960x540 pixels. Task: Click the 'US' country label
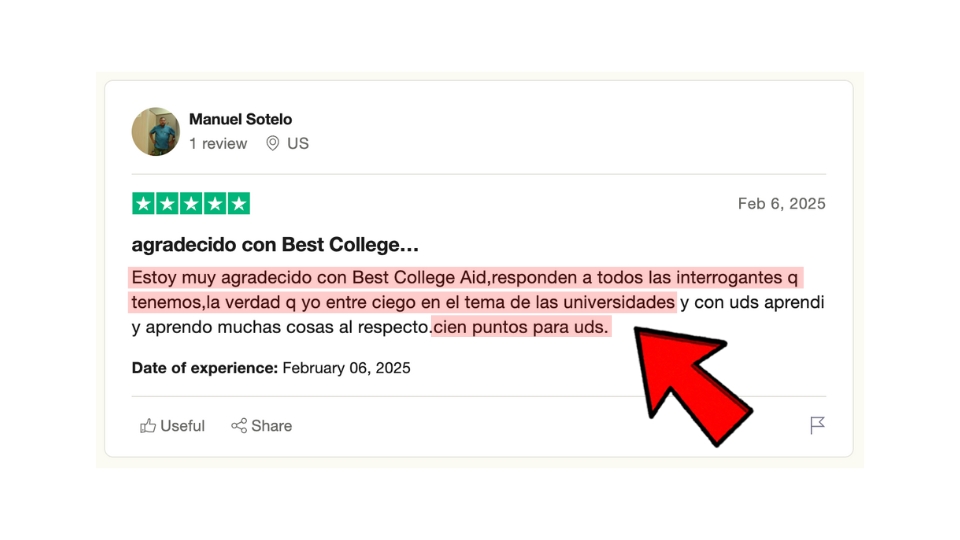[298, 143]
